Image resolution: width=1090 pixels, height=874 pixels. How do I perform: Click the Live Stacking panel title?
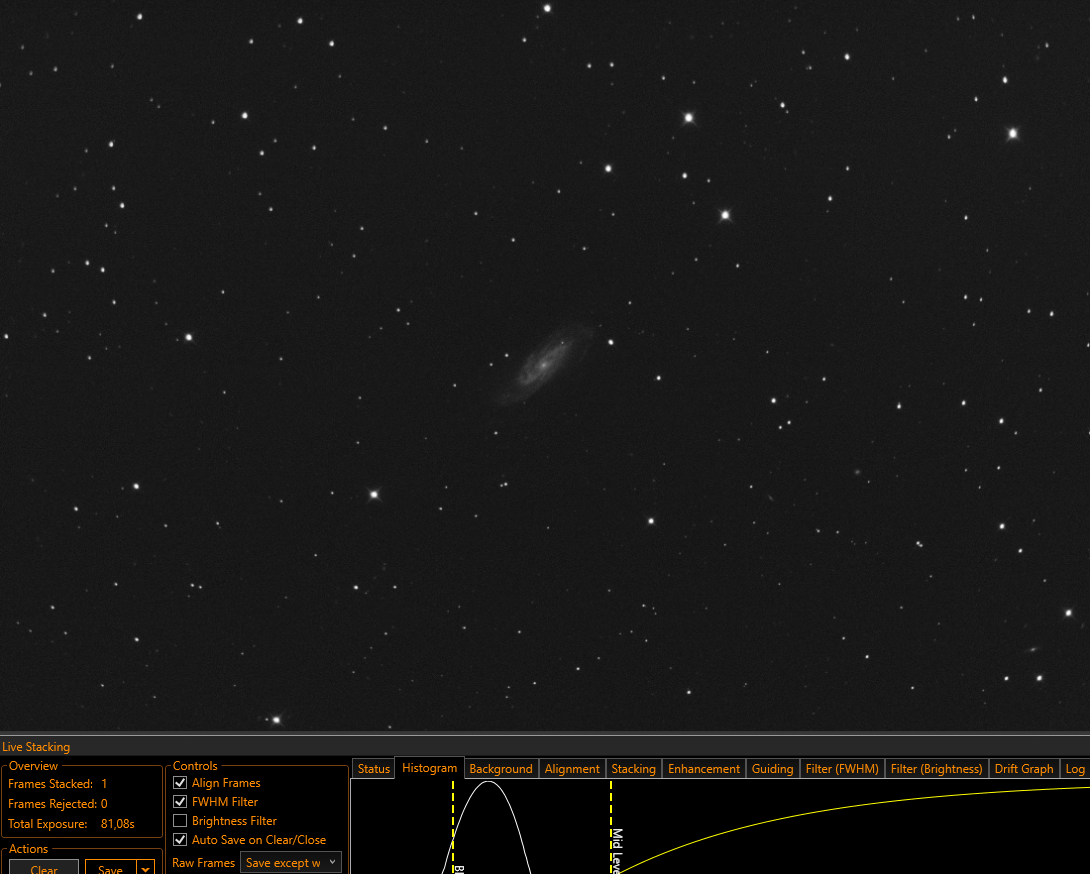(36, 747)
